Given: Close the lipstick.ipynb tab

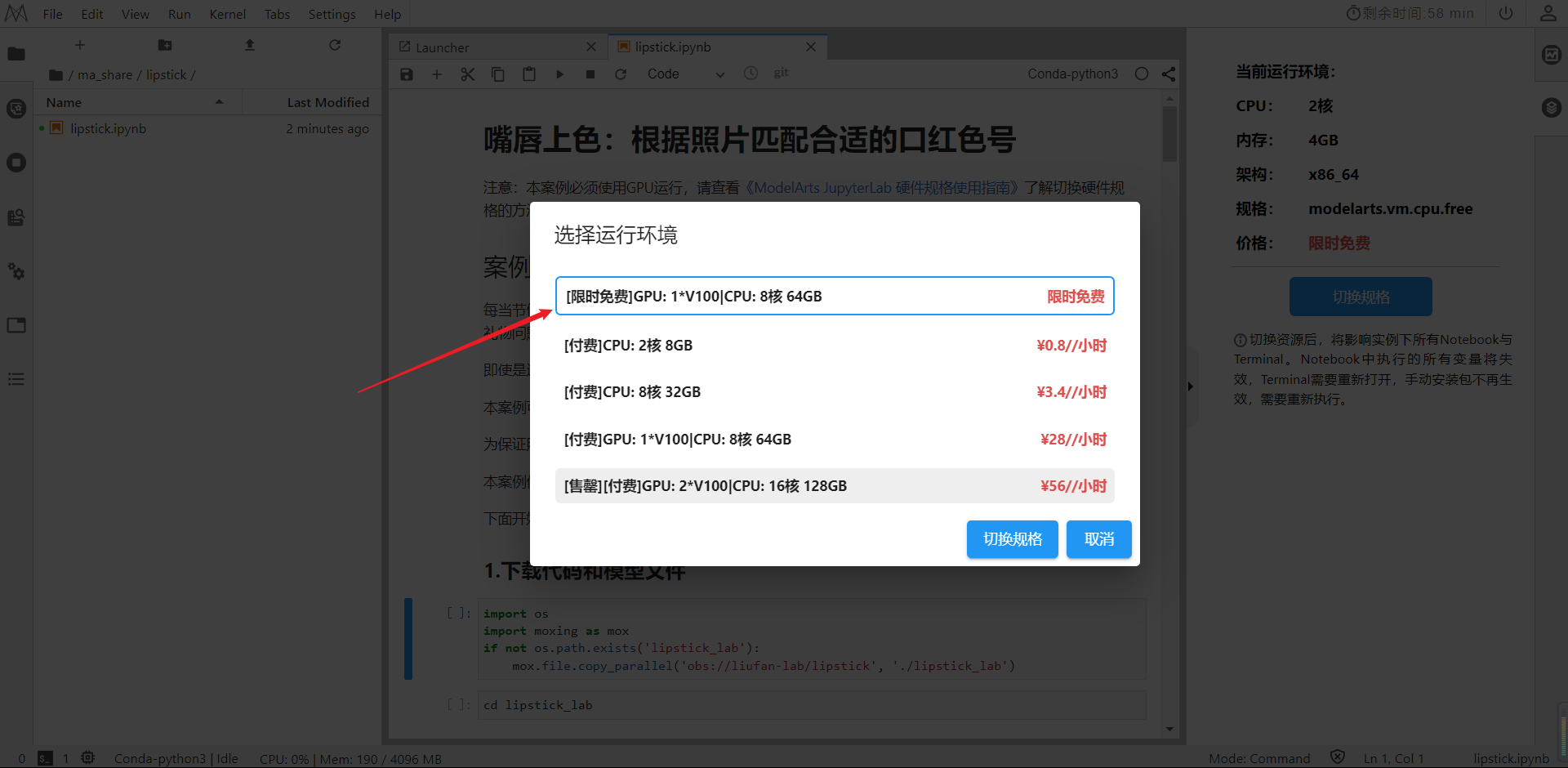Looking at the screenshot, I should [811, 47].
